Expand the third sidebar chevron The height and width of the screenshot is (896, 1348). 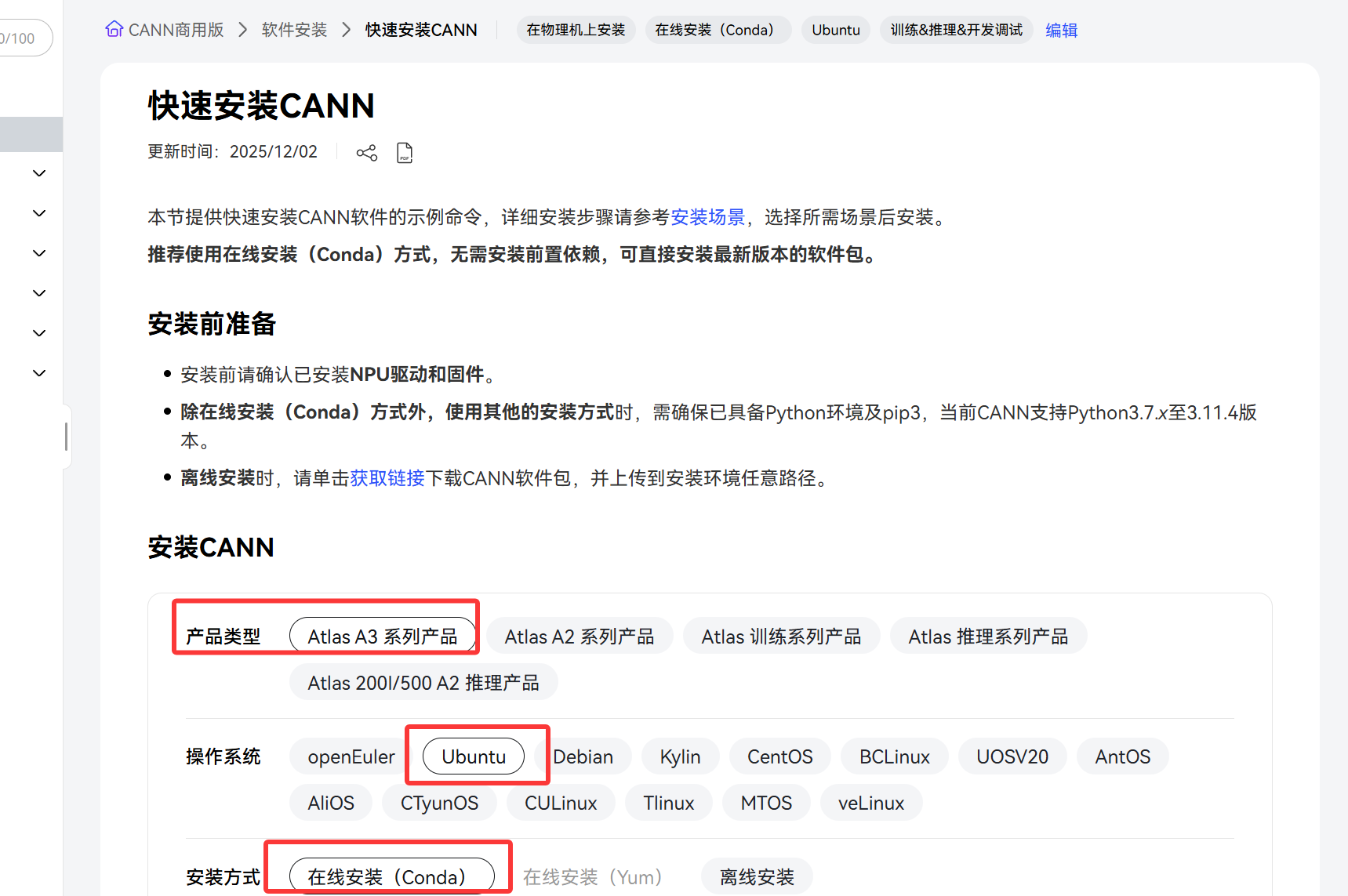(39, 253)
